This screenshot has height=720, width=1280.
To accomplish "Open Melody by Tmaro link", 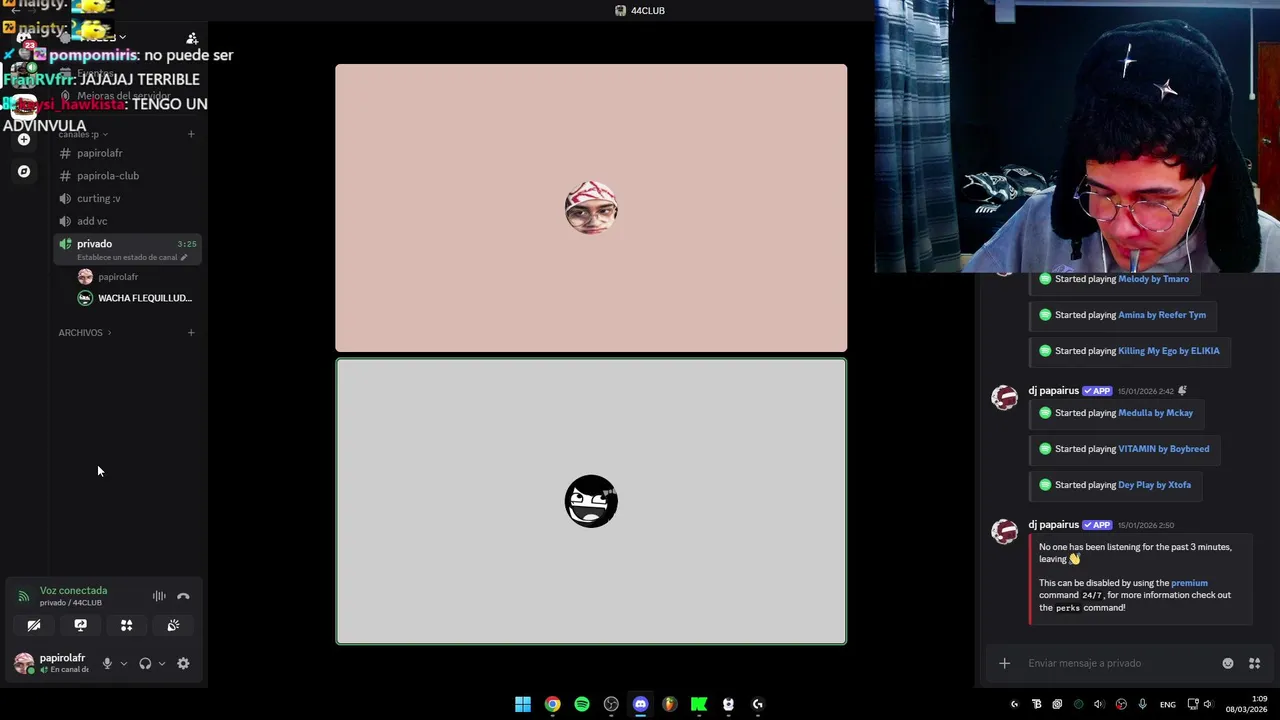I will tap(1153, 279).
